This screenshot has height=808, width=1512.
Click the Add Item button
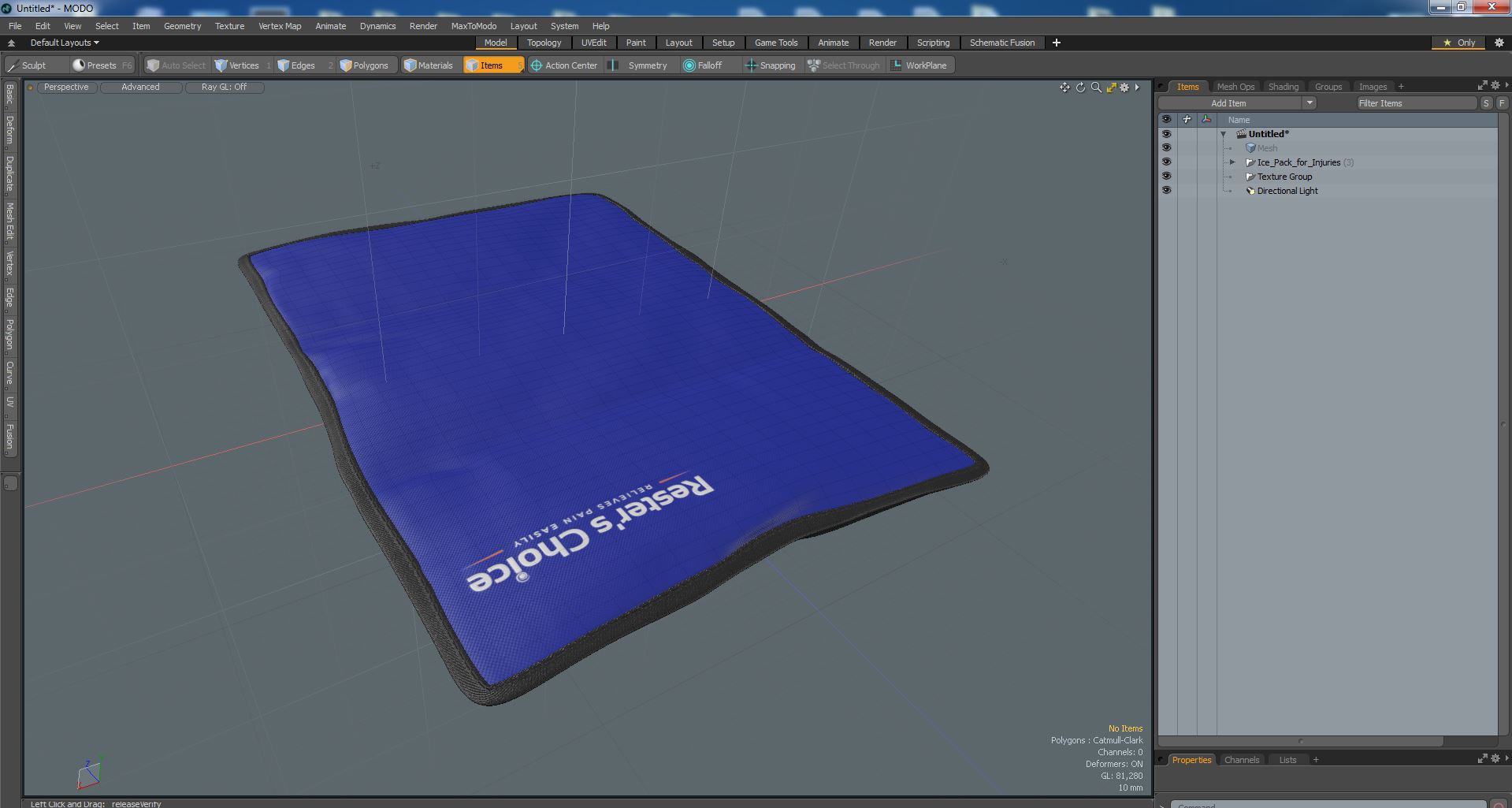[1228, 103]
